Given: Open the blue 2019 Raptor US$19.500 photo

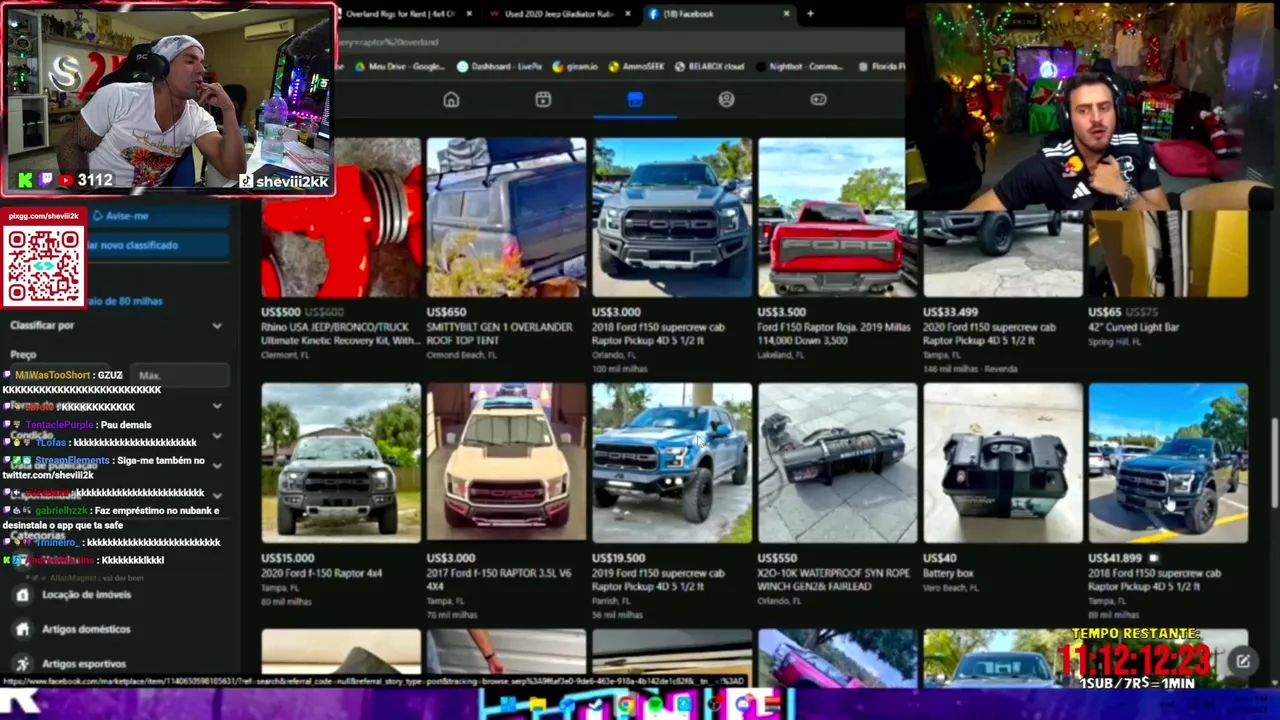Looking at the screenshot, I should click(672, 463).
